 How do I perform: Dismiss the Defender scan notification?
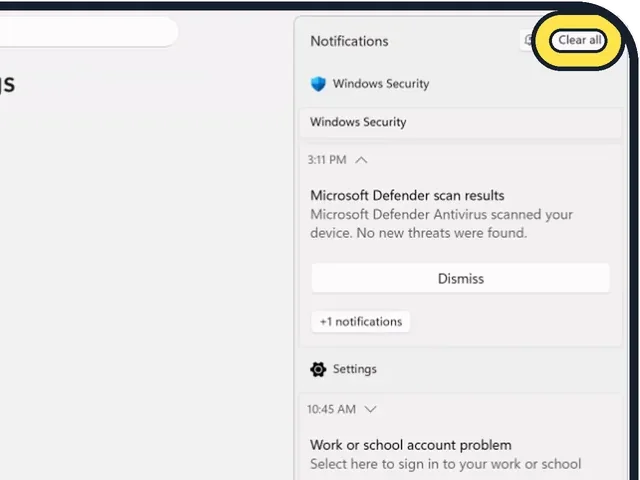460,279
